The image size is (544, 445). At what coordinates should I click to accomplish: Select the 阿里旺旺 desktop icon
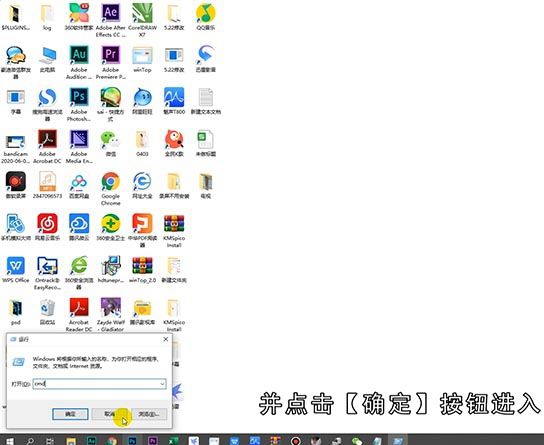tap(142, 101)
